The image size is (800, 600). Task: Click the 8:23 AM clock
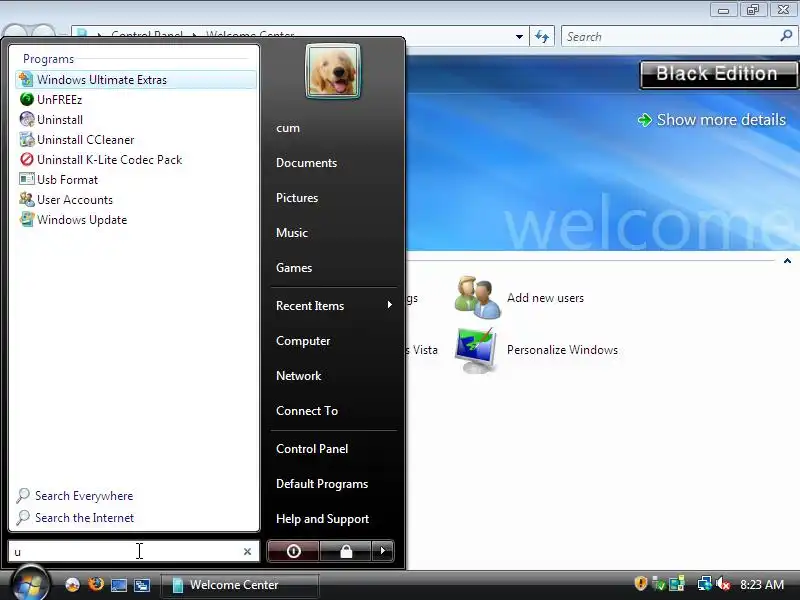(762, 584)
